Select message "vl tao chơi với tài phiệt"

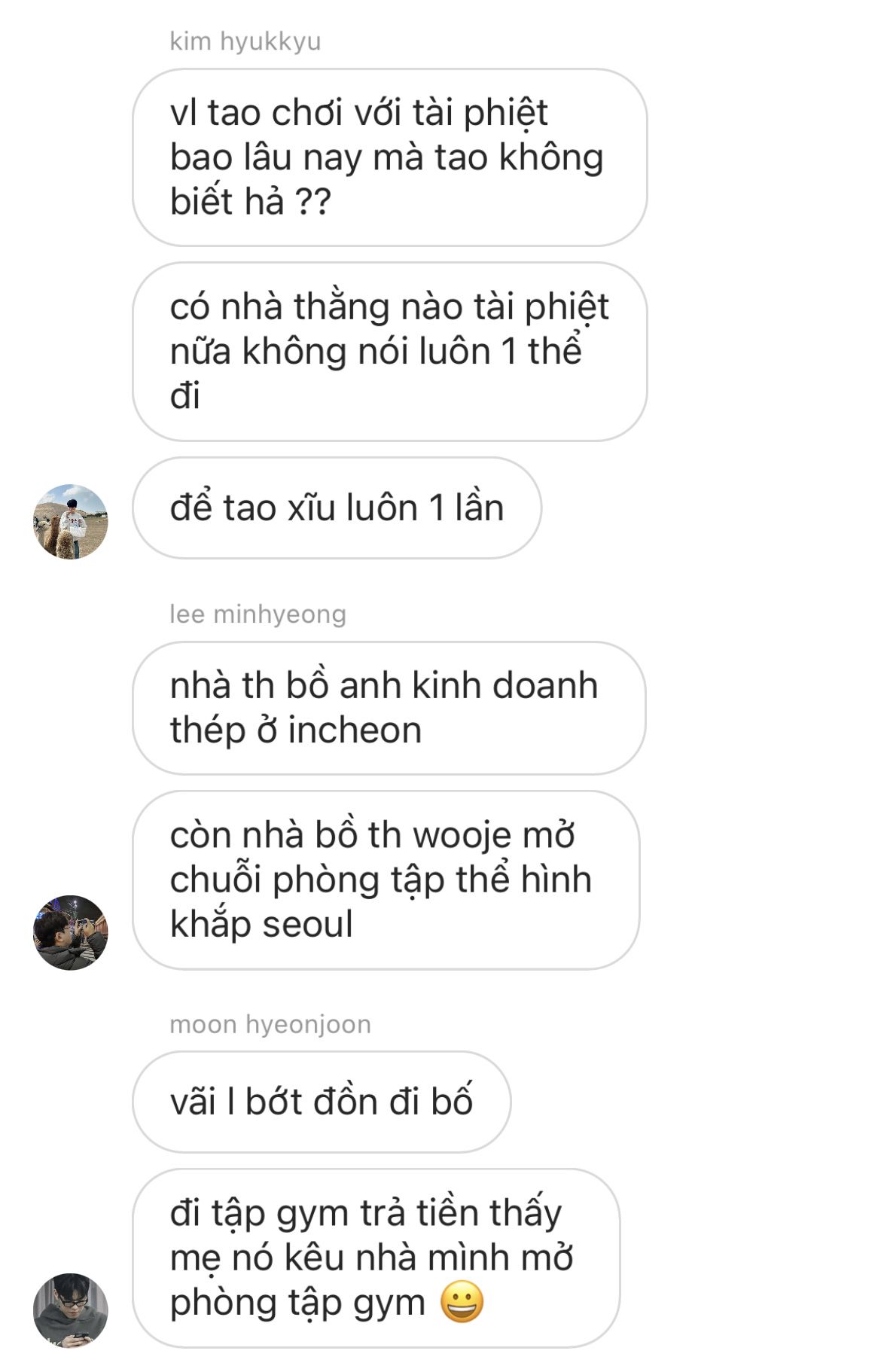point(390,157)
